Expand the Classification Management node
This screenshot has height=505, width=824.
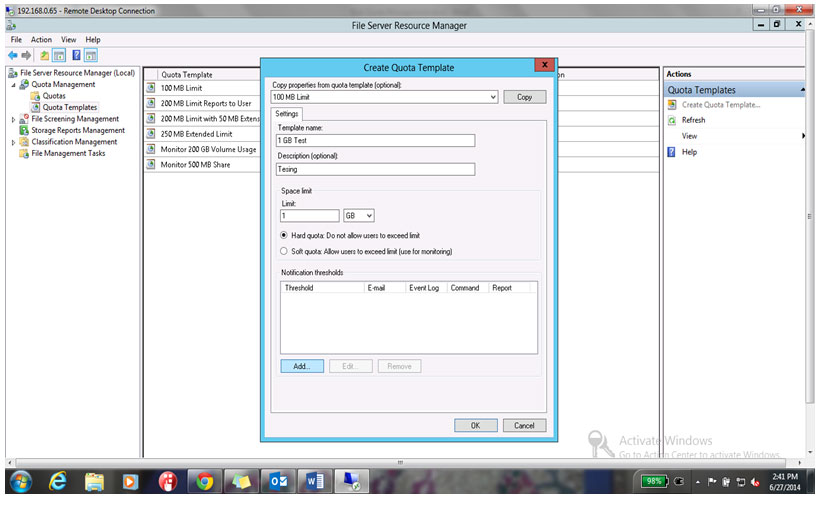pyautogui.click(x=13, y=142)
